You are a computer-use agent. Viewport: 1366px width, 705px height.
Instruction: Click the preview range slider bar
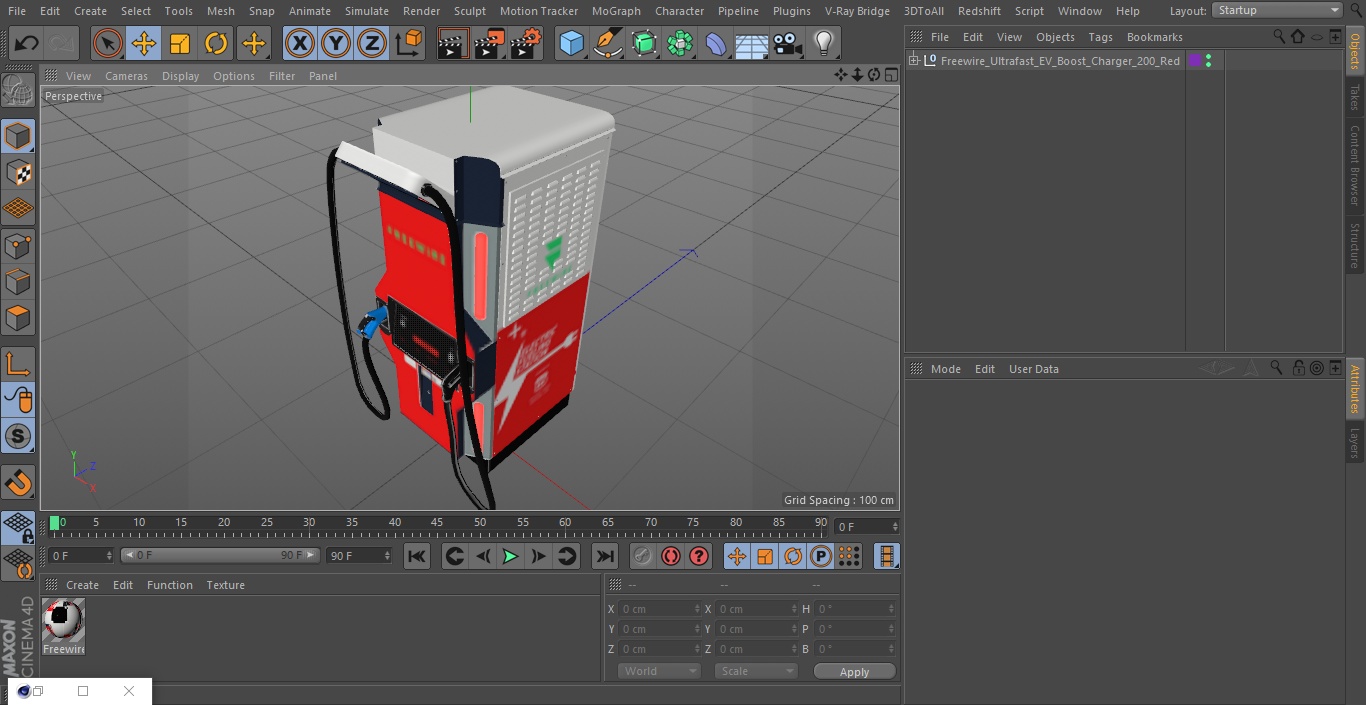click(220, 555)
